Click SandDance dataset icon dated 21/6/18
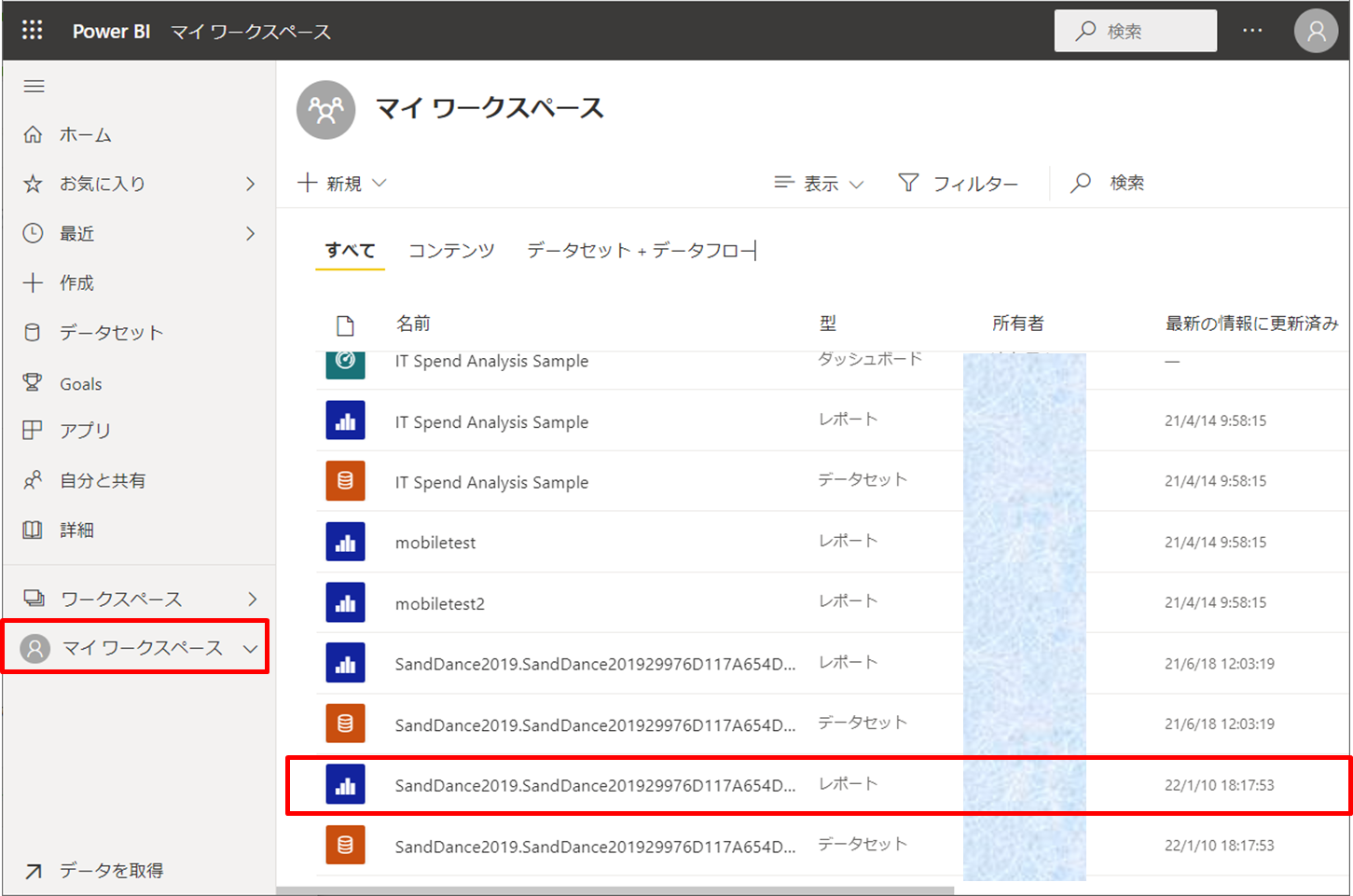1353x896 pixels. coord(345,724)
